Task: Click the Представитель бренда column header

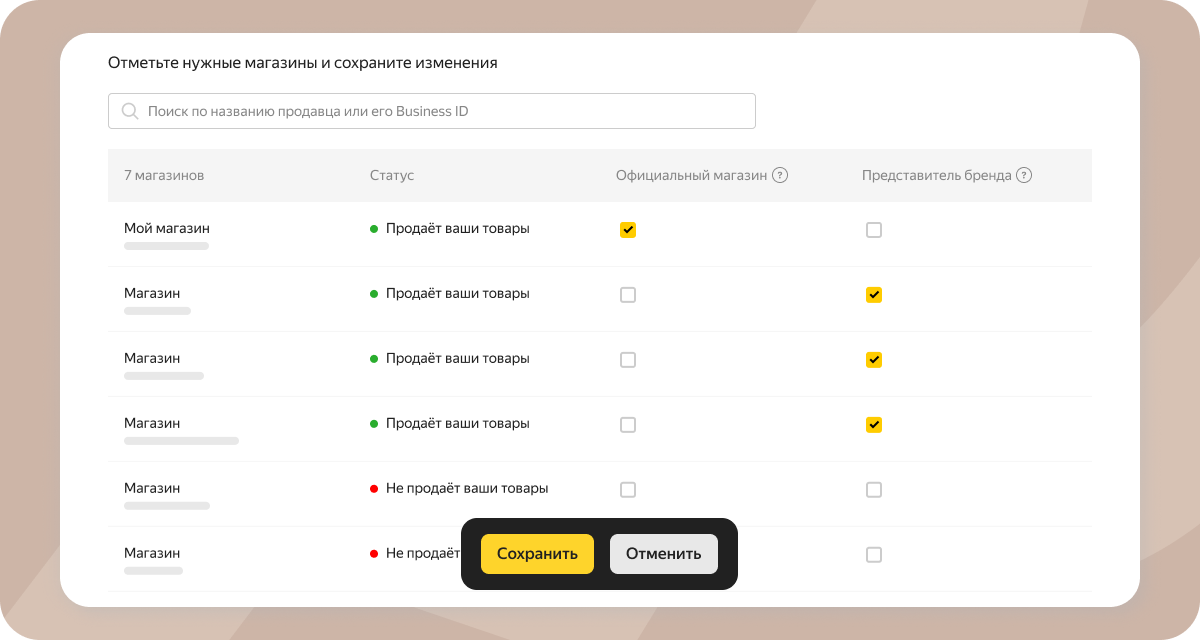Action: tap(935, 175)
